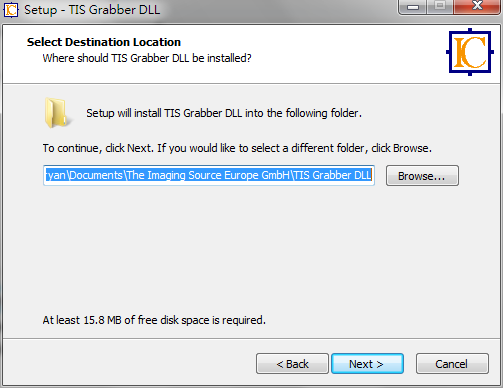
Task: Open the Browse... folder dialog
Action: pyautogui.click(x=422, y=176)
